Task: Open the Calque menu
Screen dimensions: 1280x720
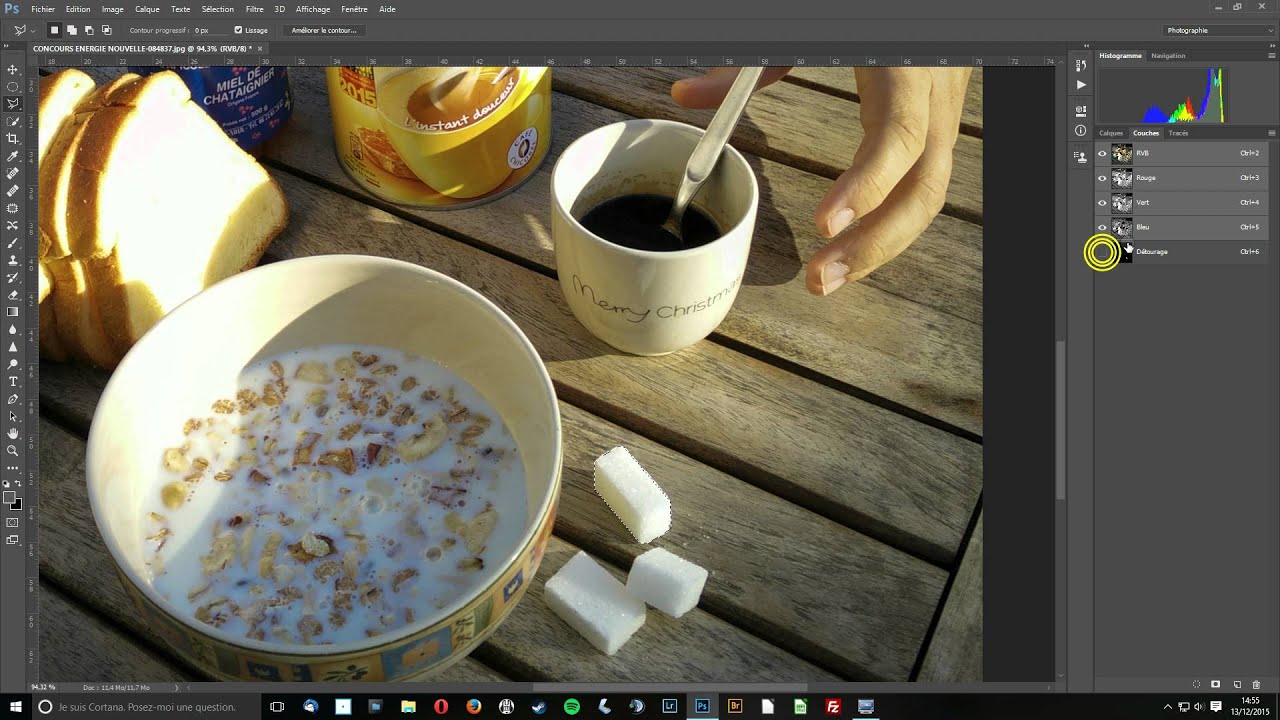Action: [x=147, y=9]
